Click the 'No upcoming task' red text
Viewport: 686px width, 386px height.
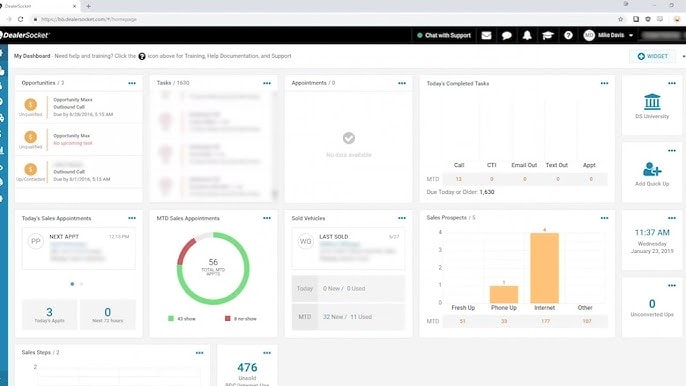pyautogui.click(x=73, y=144)
